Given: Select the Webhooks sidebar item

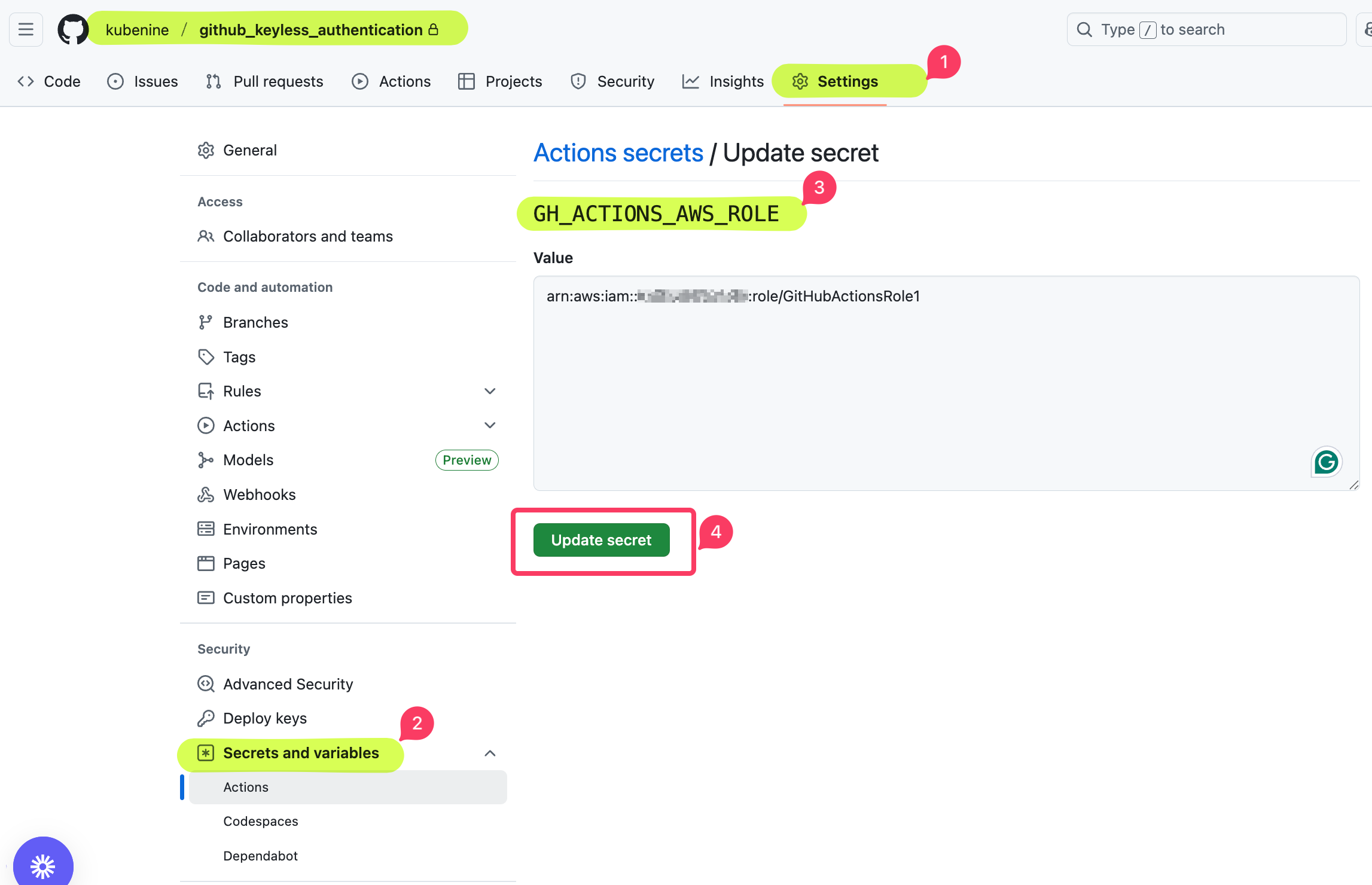Looking at the screenshot, I should pos(259,495).
